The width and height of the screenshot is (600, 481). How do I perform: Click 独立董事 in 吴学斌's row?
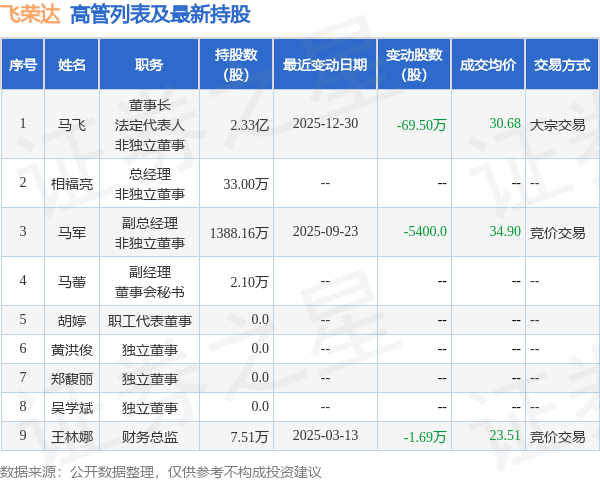tap(150, 408)
